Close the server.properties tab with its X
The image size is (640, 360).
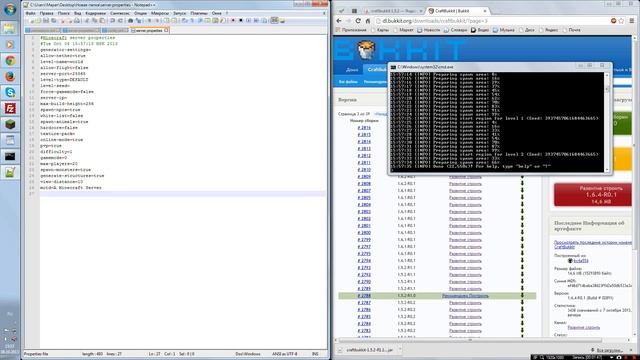pyautogui.click(x=166, y=30)
